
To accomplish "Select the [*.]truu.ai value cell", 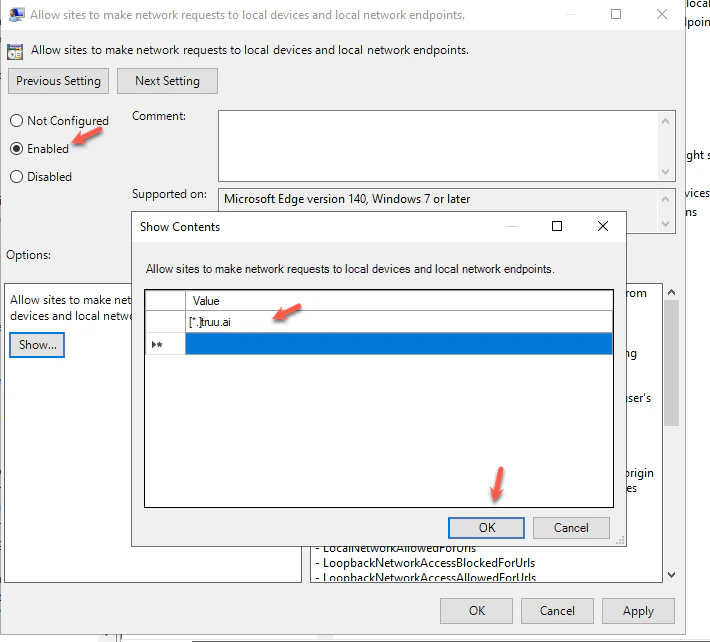I will point(398,322).
